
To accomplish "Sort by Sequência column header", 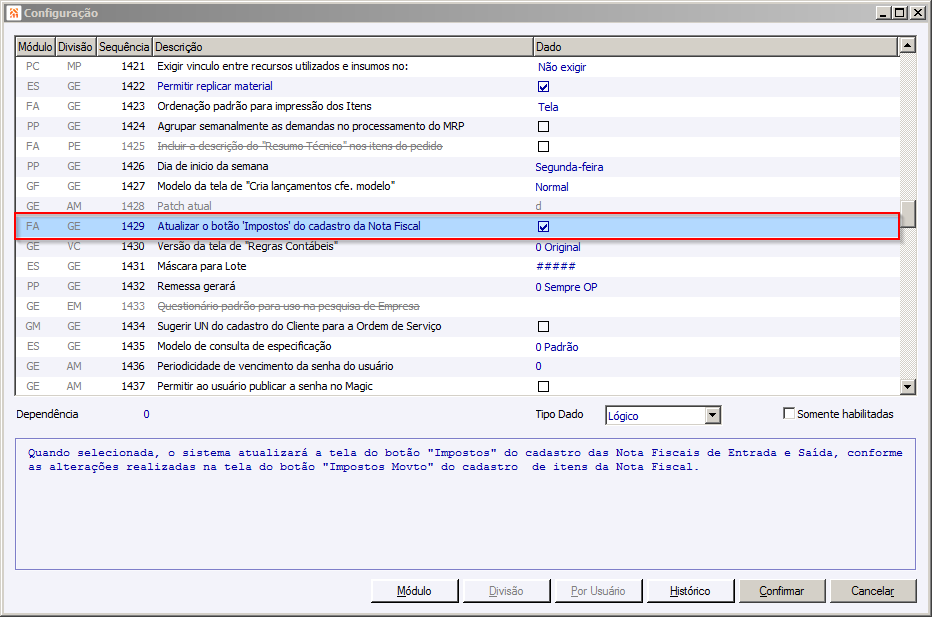I will pos(124,46).
